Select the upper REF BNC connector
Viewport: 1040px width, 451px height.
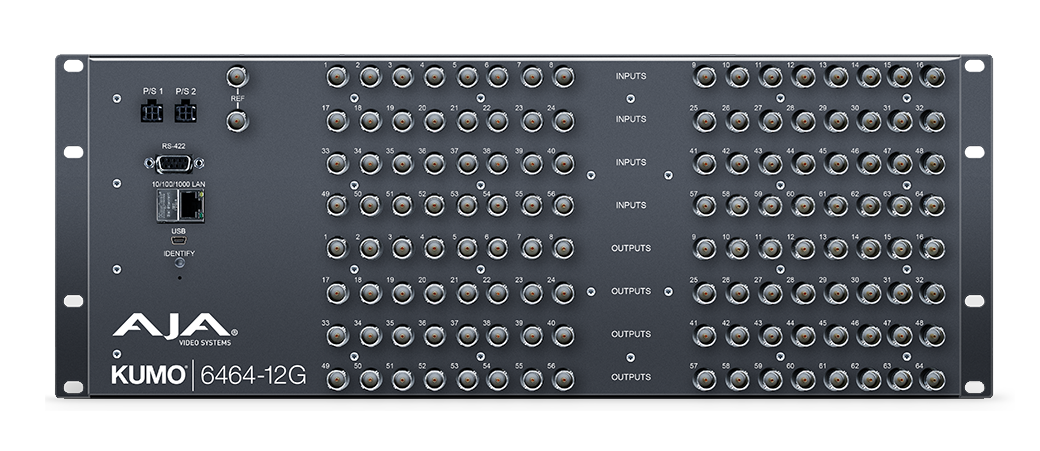(x=236, y=77)
